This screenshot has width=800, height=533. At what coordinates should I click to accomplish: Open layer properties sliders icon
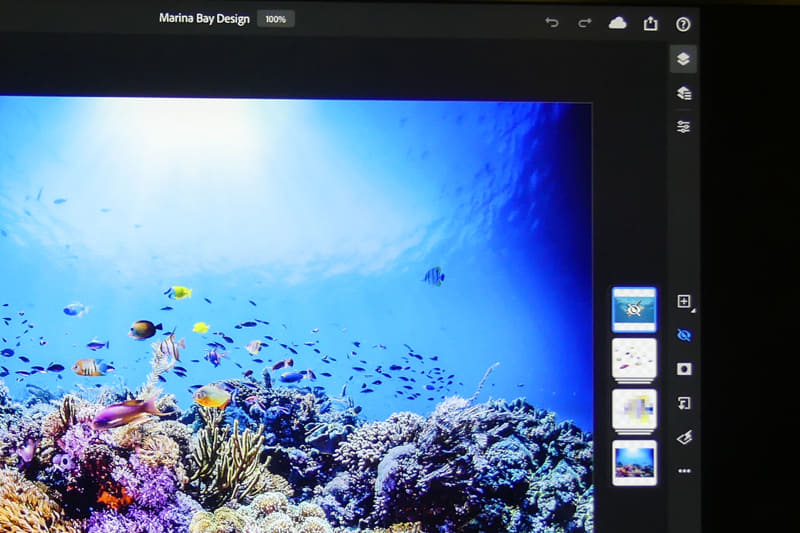click(x=684, y=126)
